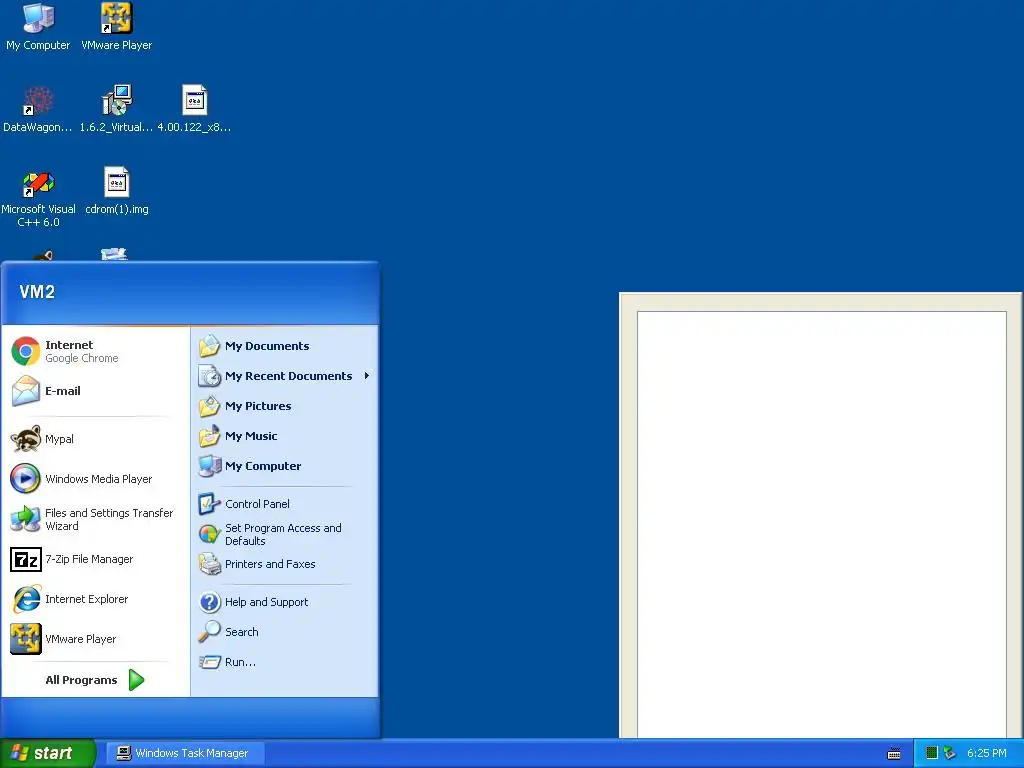The image size is (1024, 768).
Task: Select the 1.6.2_Virtual installer desktop icon
Action: (x=116, y=108)
